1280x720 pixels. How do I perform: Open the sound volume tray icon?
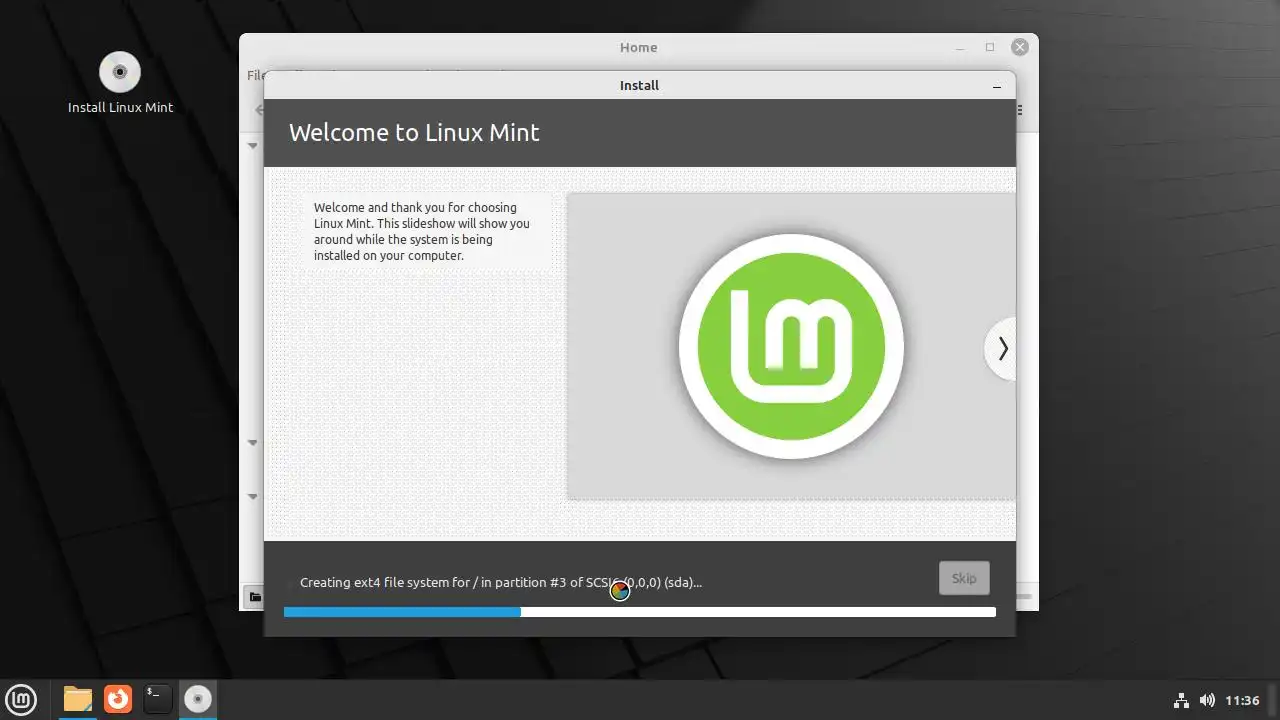pyautogui.click(x=1207, y=700)
